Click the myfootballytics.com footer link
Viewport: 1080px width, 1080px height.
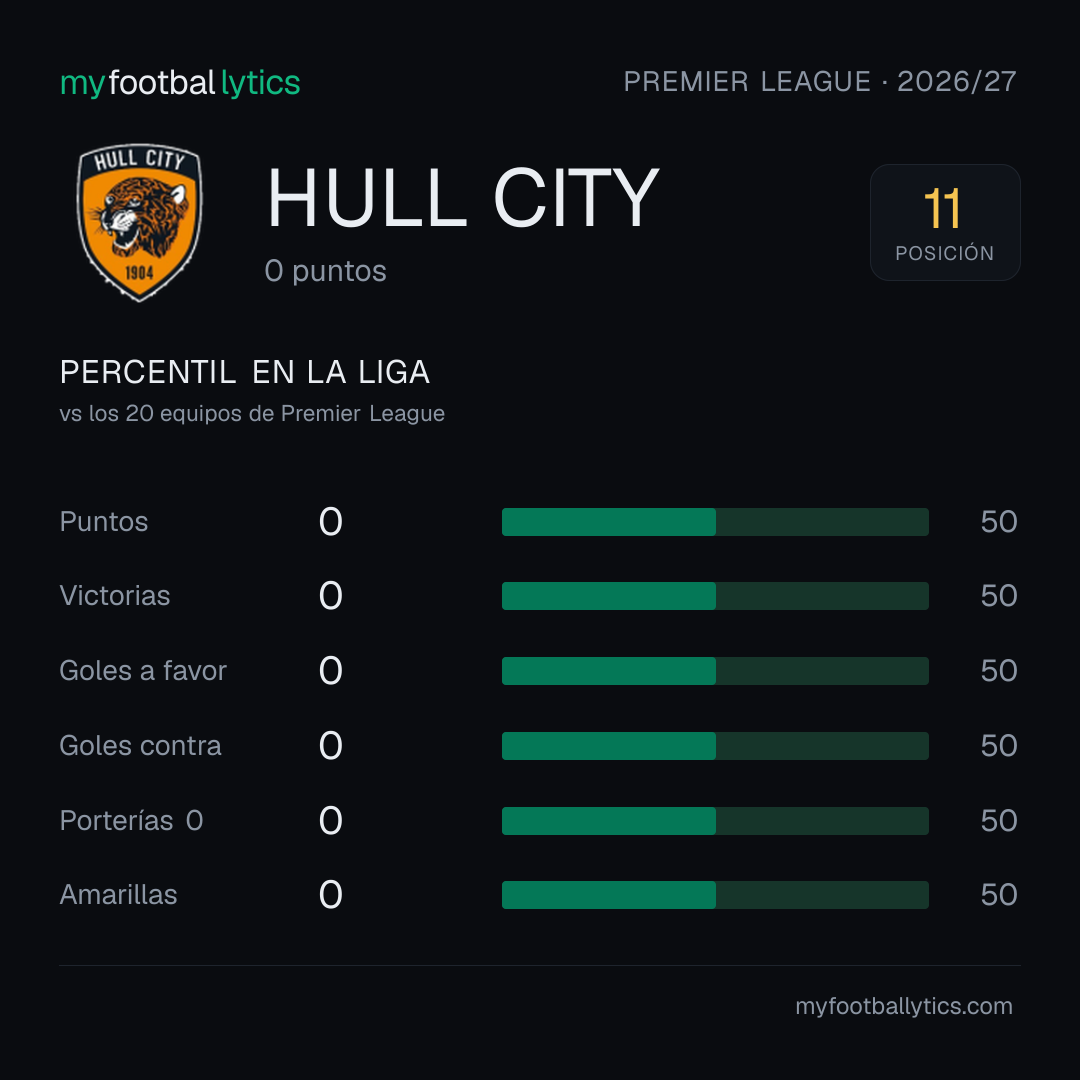pos(904,1006)
